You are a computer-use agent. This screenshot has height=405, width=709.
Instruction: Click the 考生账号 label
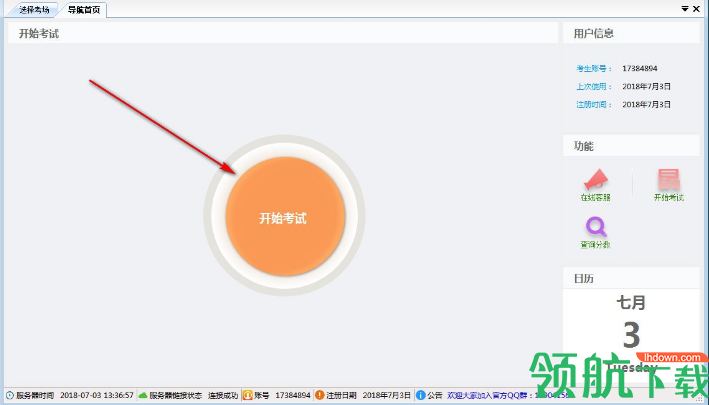pos(594,68)
